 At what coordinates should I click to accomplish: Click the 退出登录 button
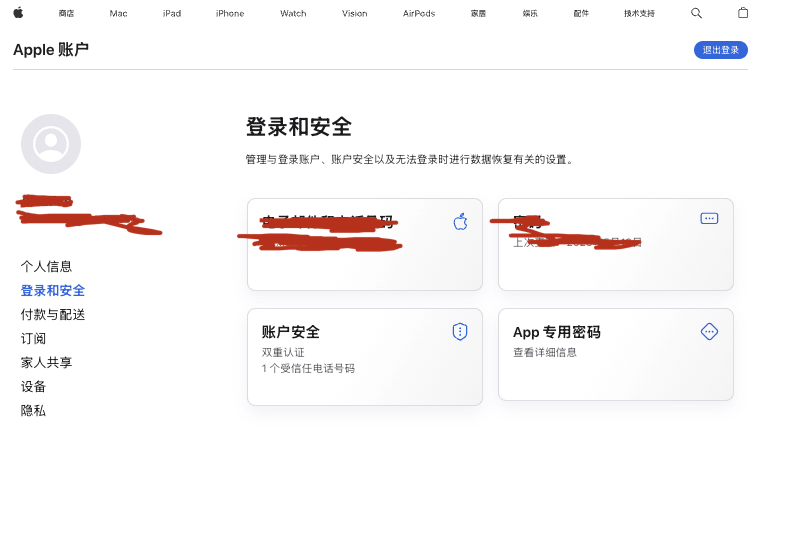[721, 50]
